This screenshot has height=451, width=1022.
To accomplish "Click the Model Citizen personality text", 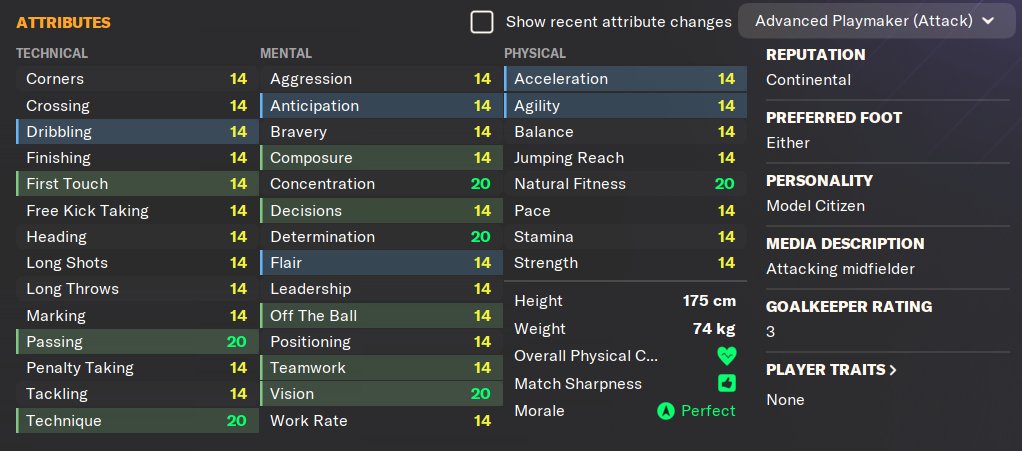I will [x=815, y=206].
